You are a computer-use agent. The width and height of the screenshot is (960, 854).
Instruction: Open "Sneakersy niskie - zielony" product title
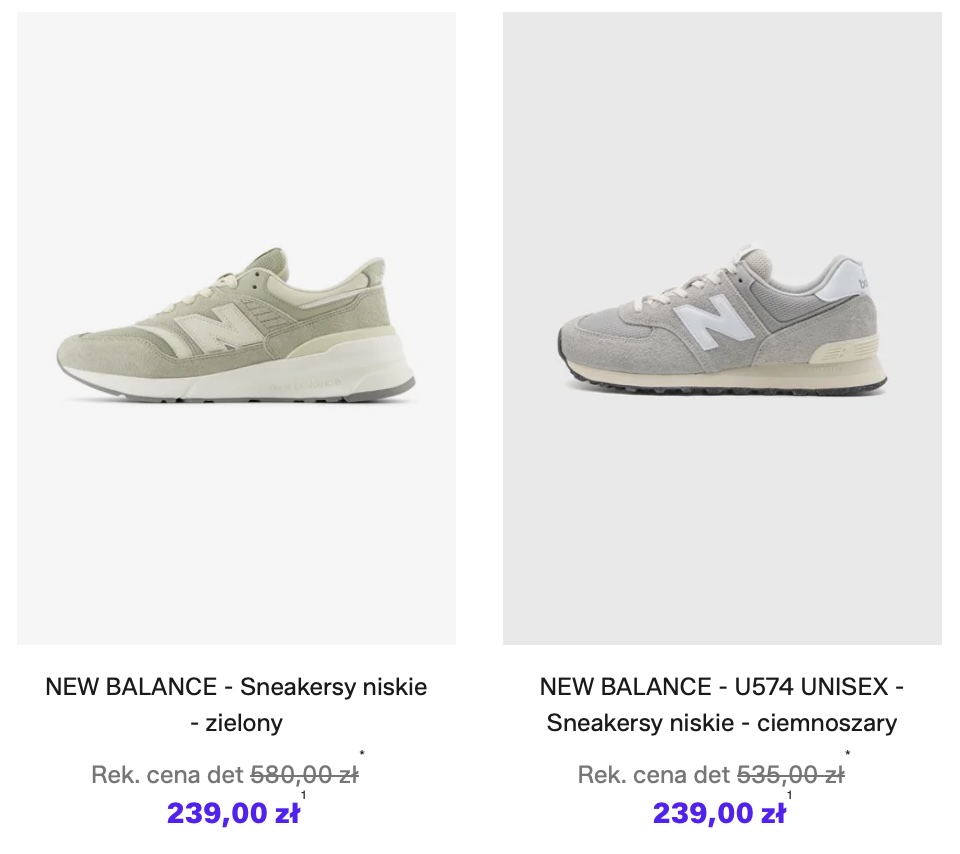click(236, 704)
